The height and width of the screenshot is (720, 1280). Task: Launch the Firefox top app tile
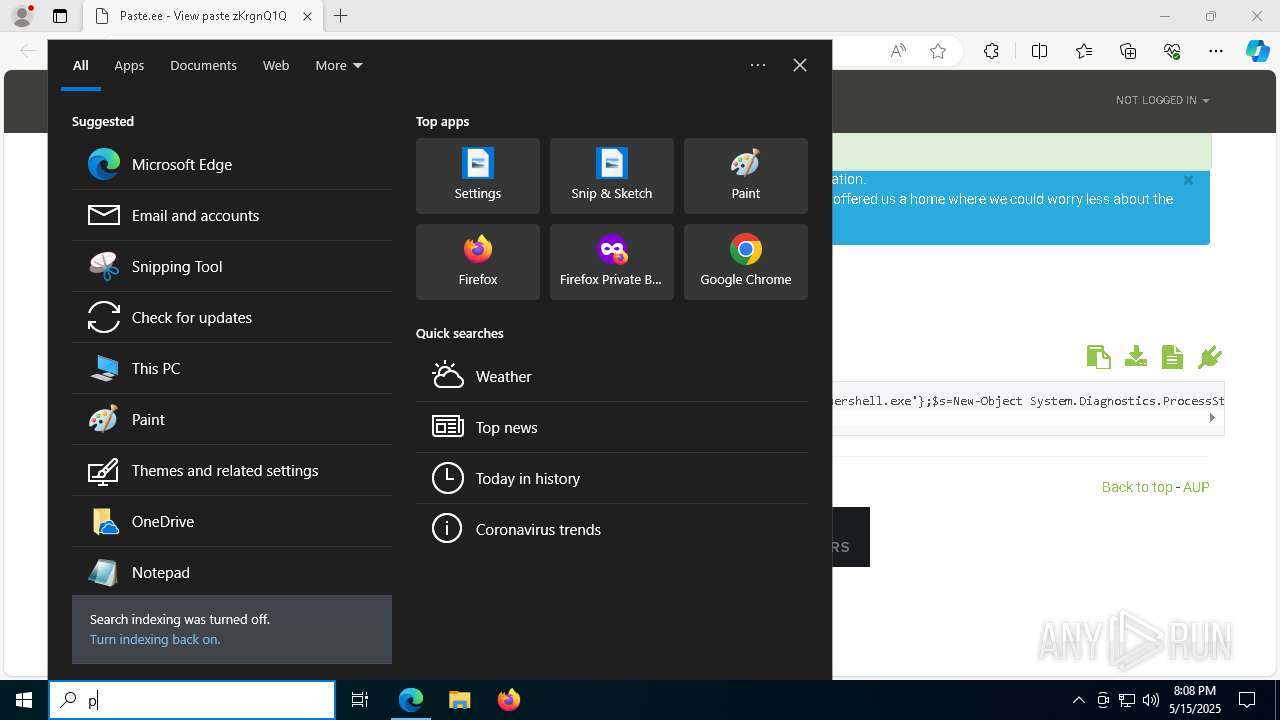pos(478,262)
